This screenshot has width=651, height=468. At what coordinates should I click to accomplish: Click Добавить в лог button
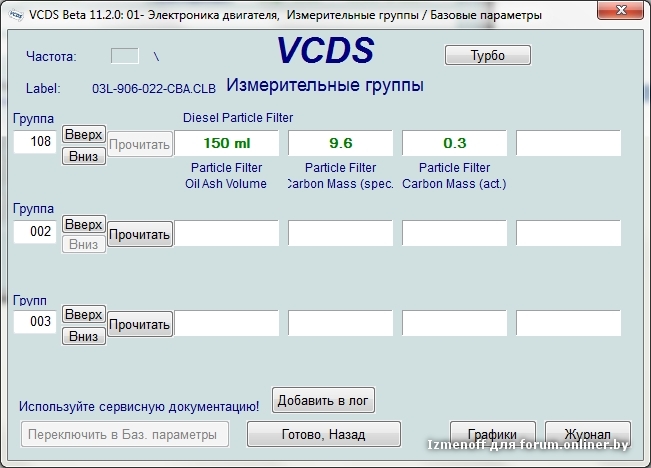tap(323, 400)
